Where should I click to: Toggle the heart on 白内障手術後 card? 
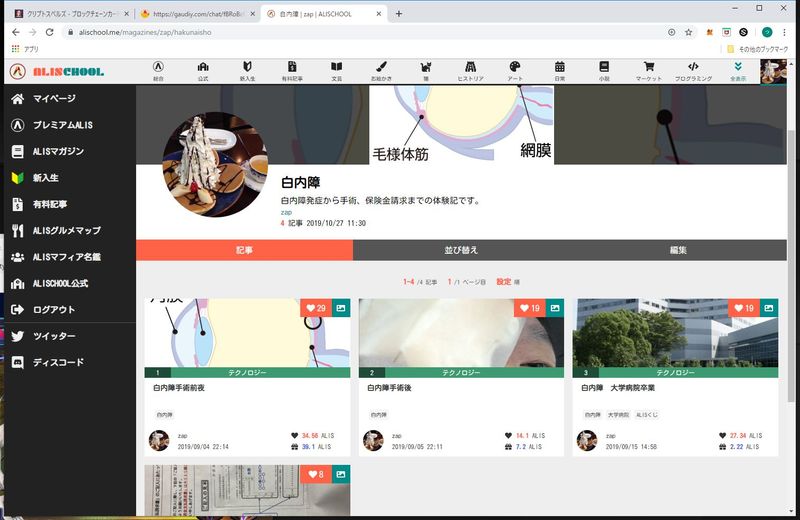click(529, 308)
